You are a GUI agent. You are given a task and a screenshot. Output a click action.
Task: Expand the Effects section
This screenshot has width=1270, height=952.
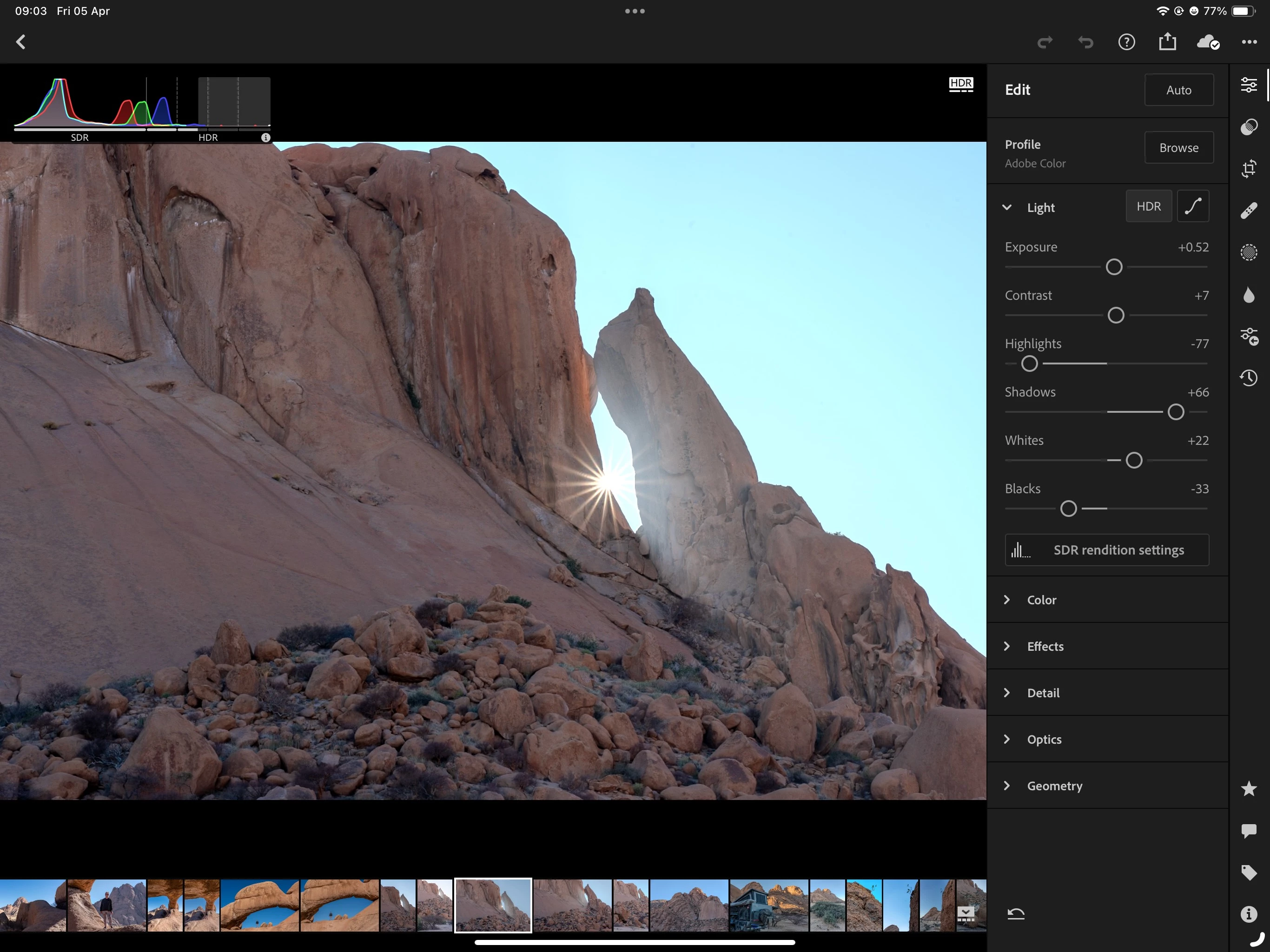click(x=1045, y=646)
